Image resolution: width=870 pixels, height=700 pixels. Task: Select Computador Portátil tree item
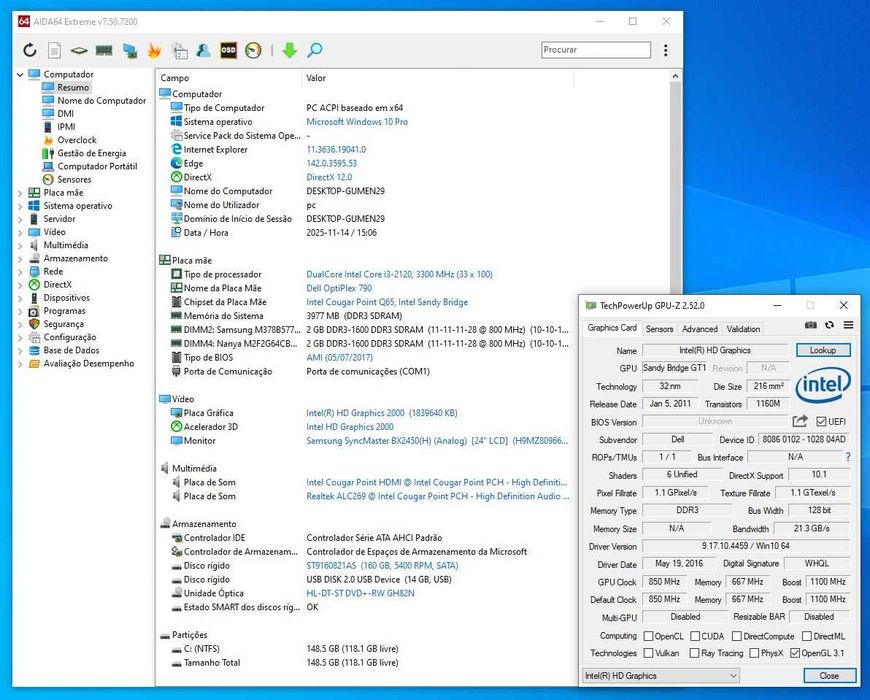tap(97, 166)
